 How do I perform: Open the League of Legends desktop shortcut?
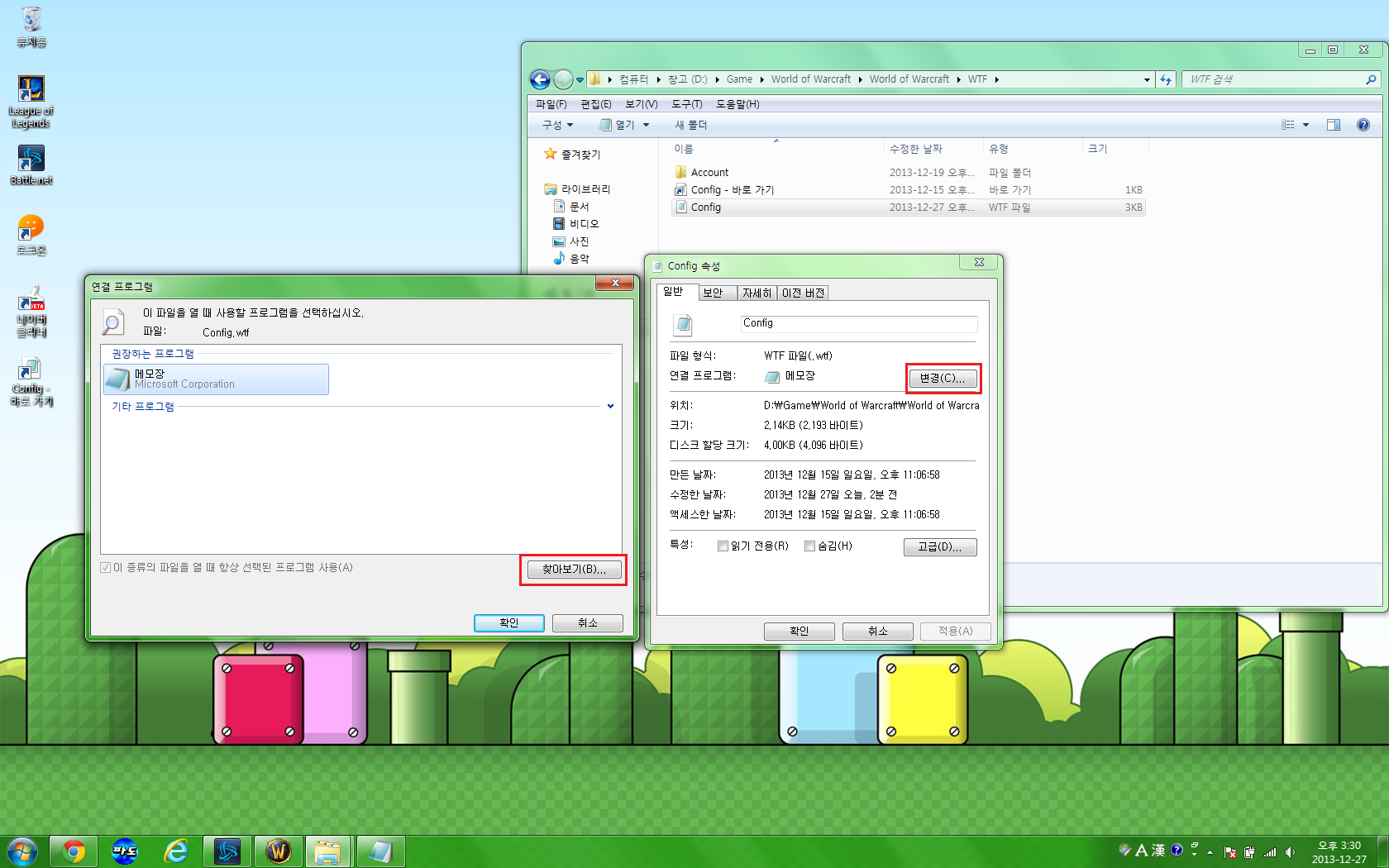click(x=31, y=101)
